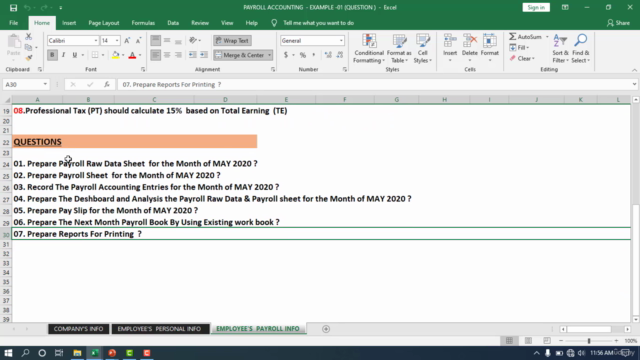The image size is (640, 360).
Task: Click zoom in plus button
Action: 616,340
